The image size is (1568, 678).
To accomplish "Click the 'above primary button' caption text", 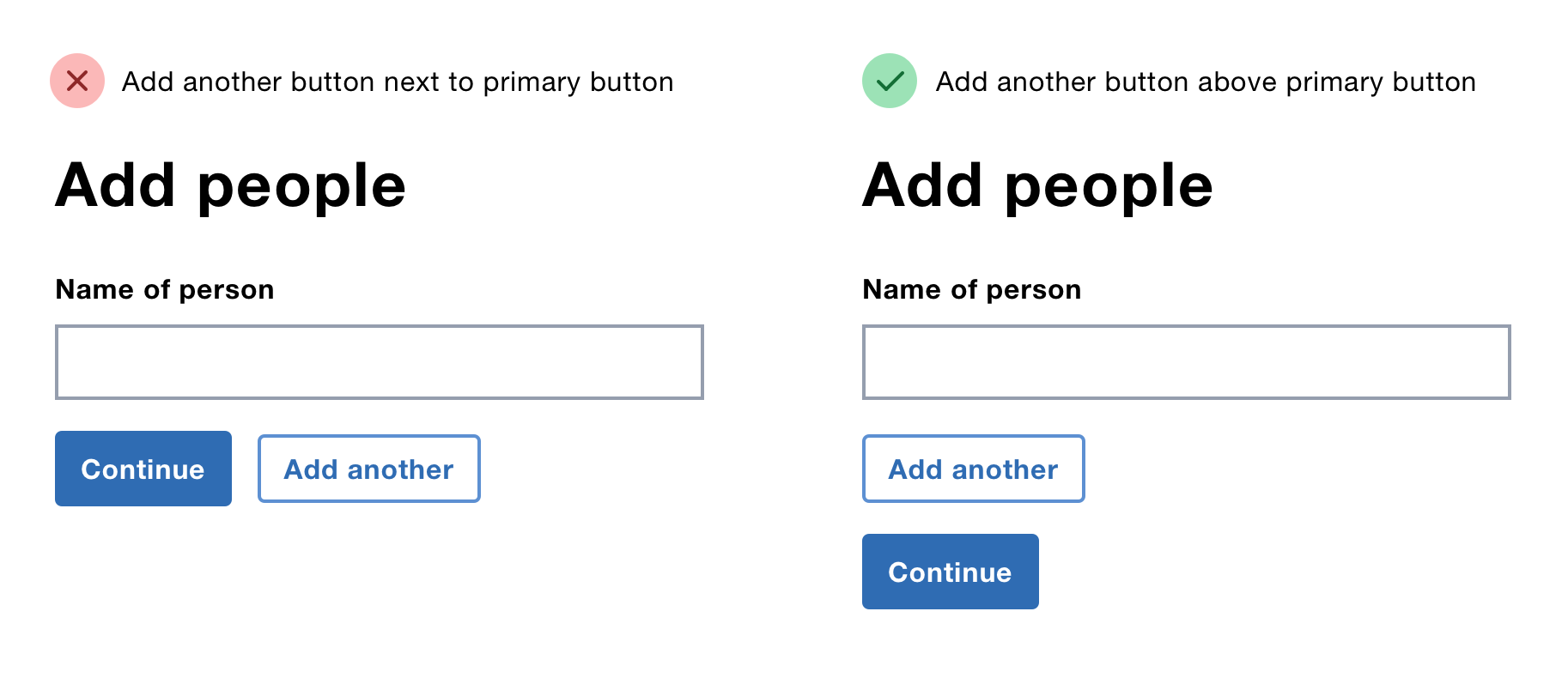I will (1206, 82).
